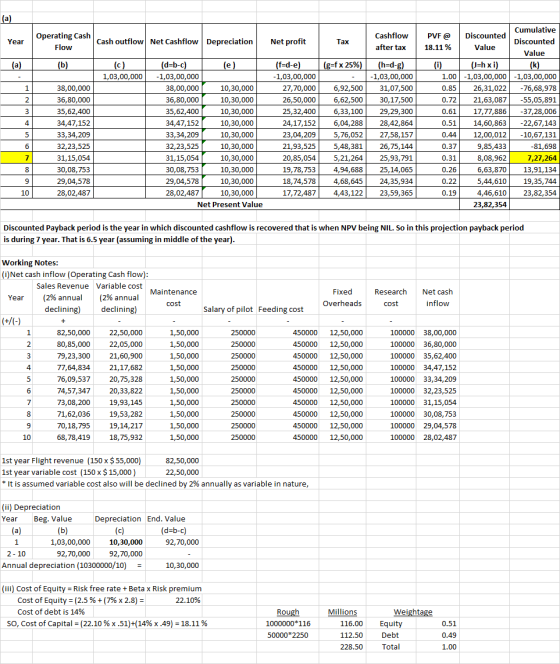Select the cost of equity result 22.10%
The image size is (560, 664).
[188, 600]
